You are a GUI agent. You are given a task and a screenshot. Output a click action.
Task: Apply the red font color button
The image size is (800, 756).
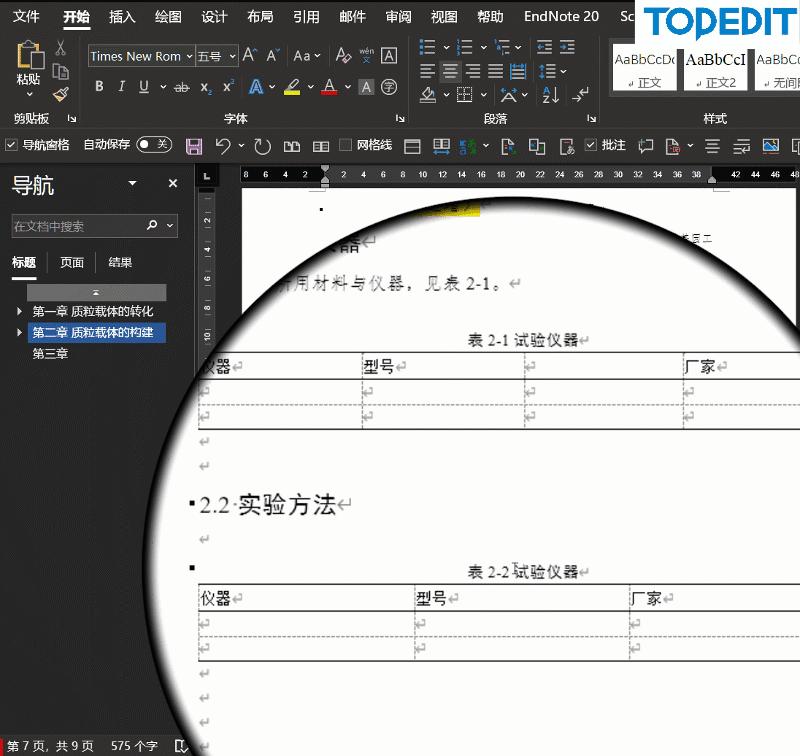[329, 87]
